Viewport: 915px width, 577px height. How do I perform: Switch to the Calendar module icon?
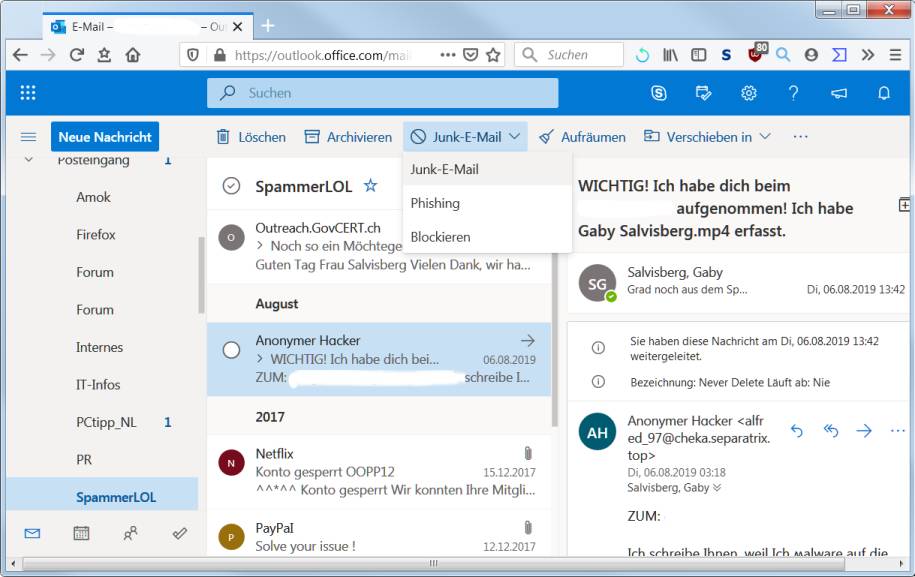[81, 533]
